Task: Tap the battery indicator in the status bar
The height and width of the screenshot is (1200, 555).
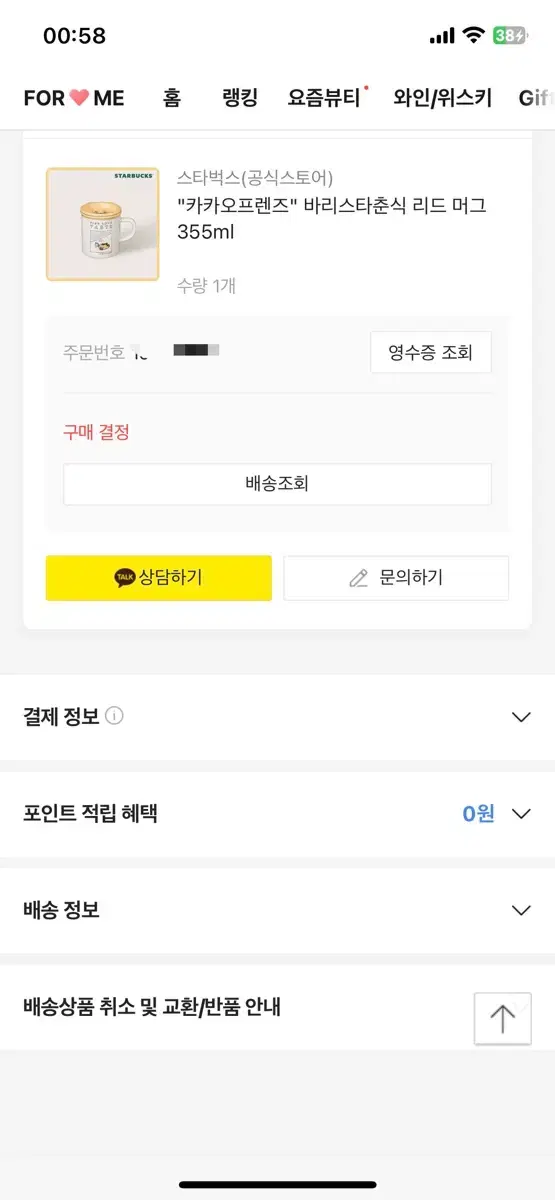Action: point(509,36)
